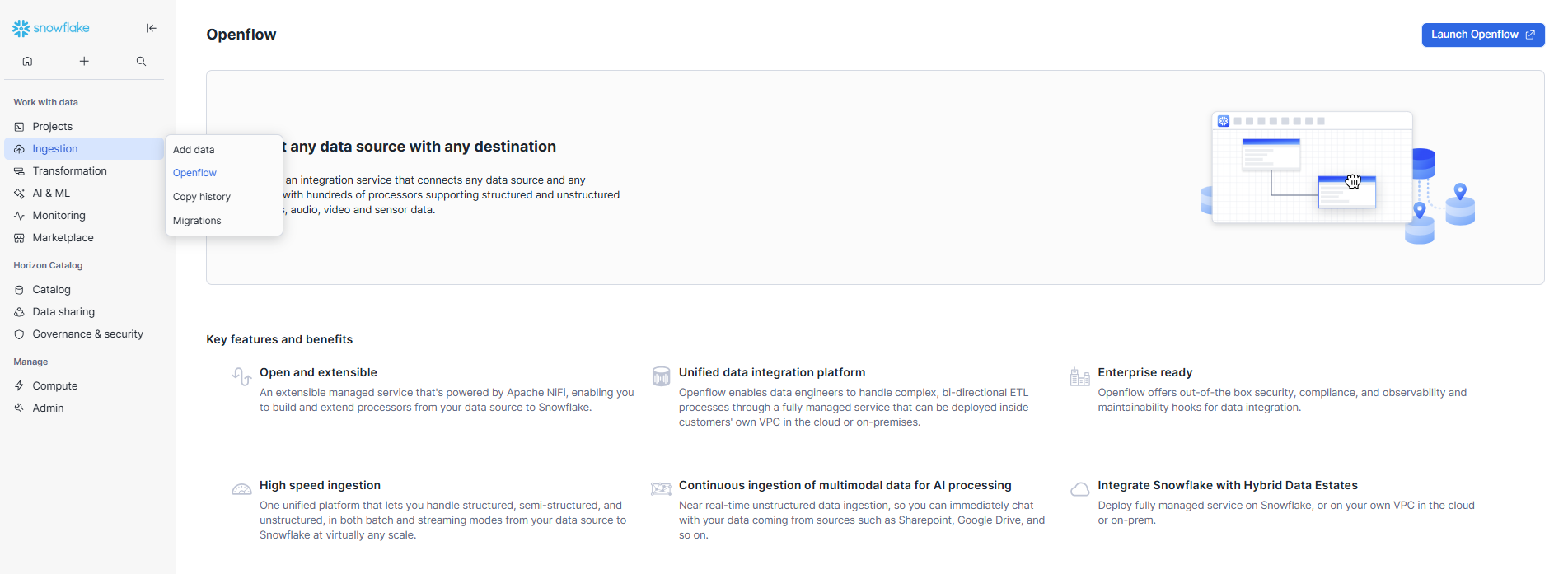Choose Copy history in the flyout menu
Screen dimensions: 1568x574
202,197
